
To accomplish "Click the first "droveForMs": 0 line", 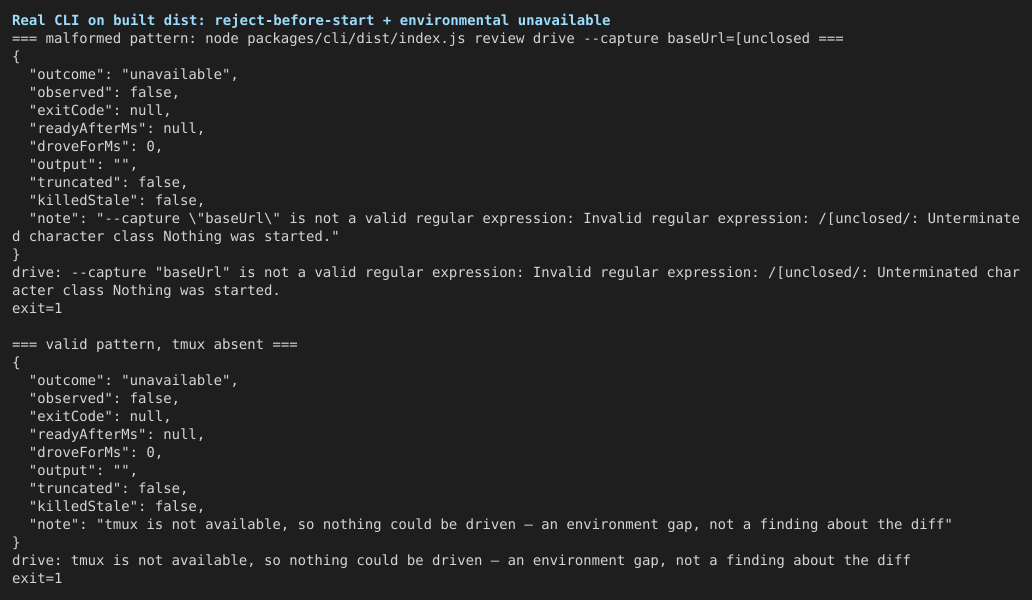I will 95,146.
